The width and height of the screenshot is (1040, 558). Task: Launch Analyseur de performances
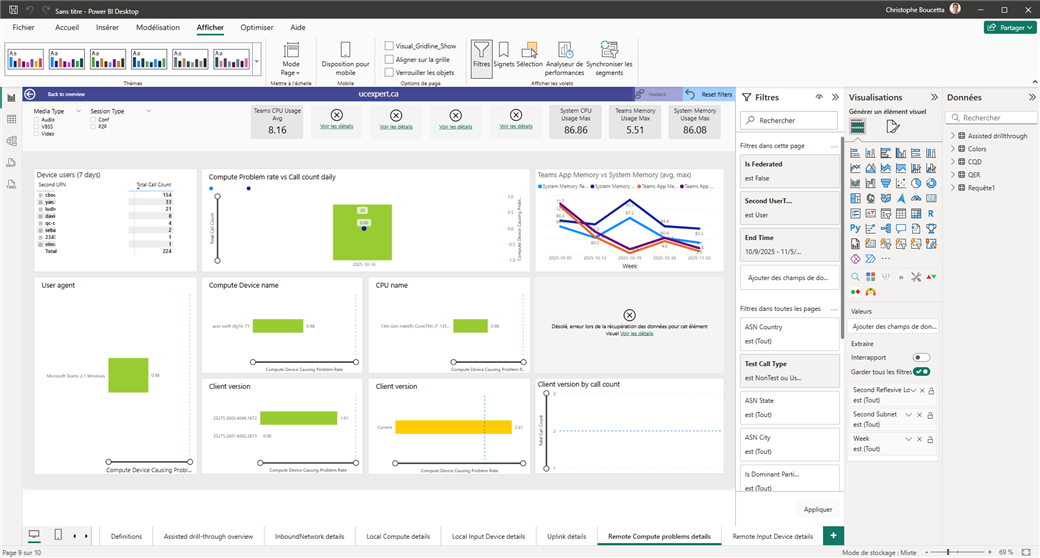(565, 51)
